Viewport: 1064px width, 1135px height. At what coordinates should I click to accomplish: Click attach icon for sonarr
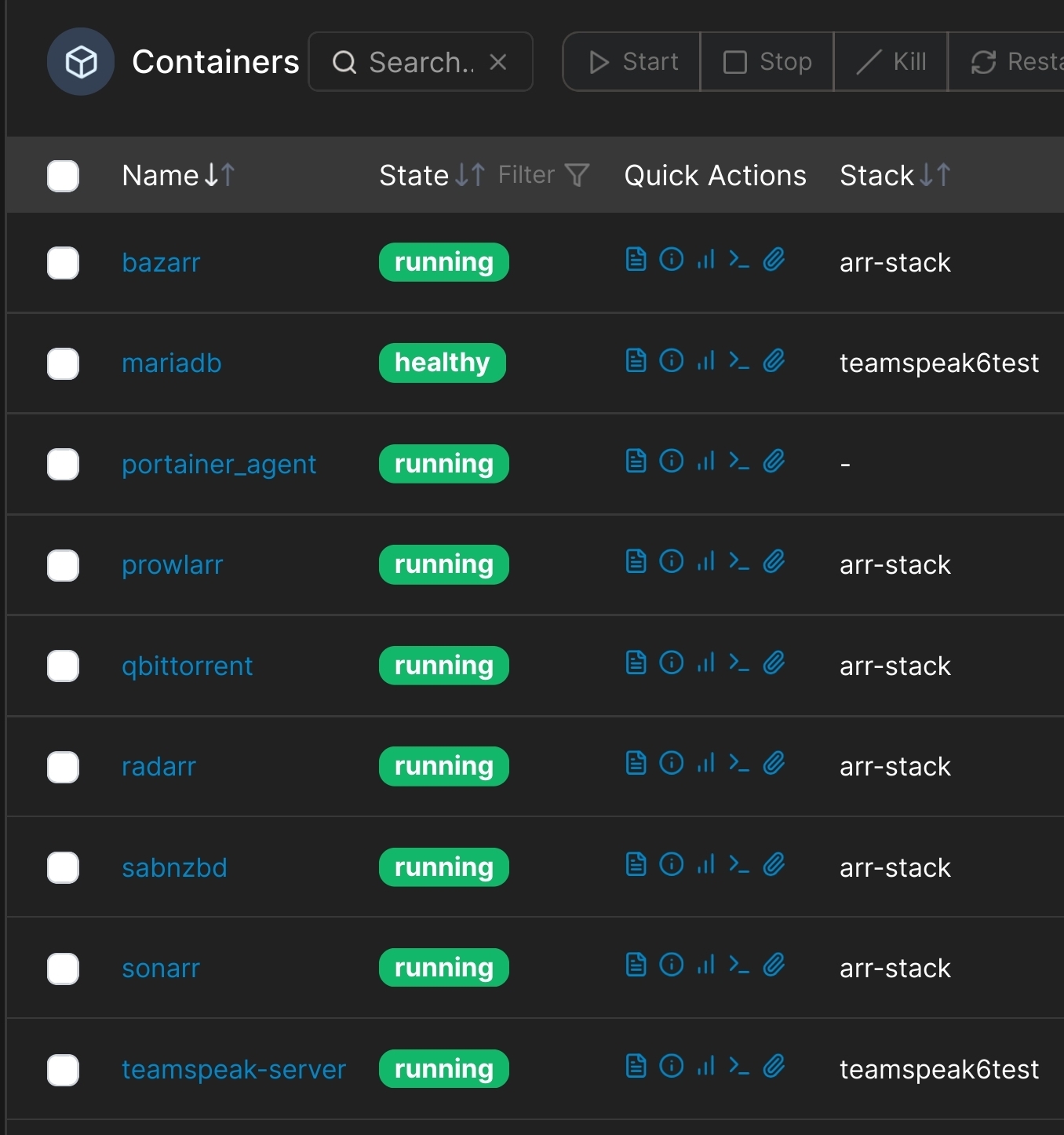(774, 965)
